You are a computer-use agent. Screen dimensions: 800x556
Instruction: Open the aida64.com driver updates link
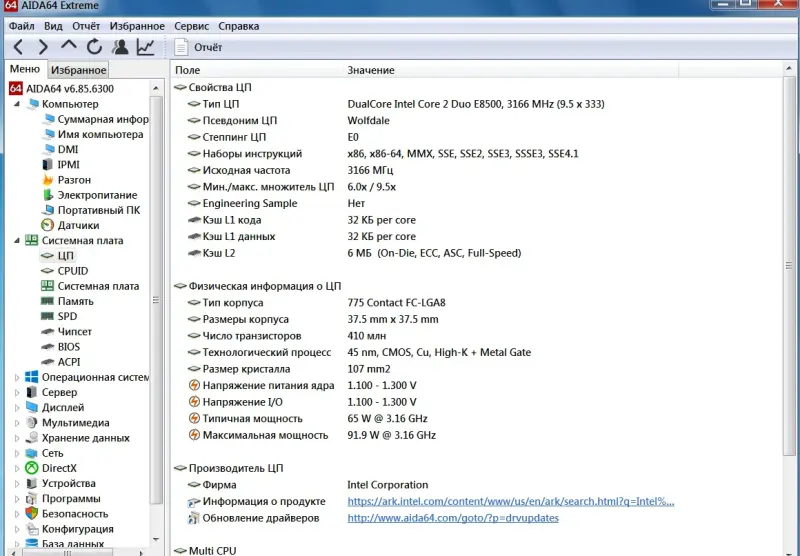453,518
